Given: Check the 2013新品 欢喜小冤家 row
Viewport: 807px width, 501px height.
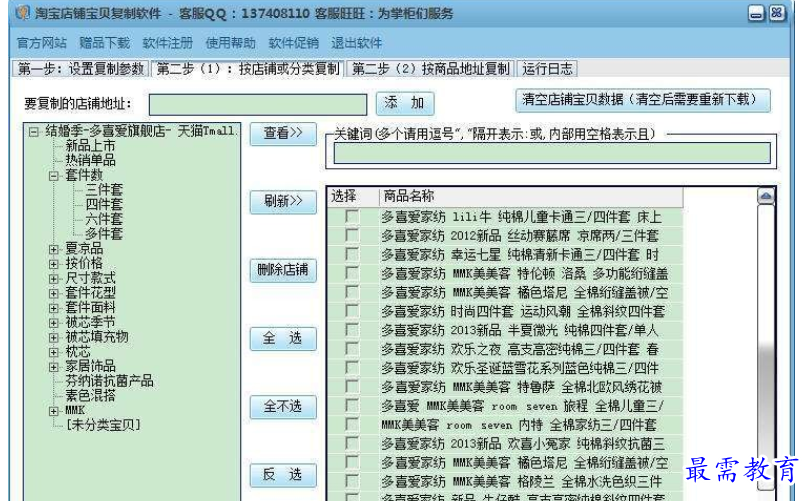Looking at the screenshot, I should coord(353,443).
